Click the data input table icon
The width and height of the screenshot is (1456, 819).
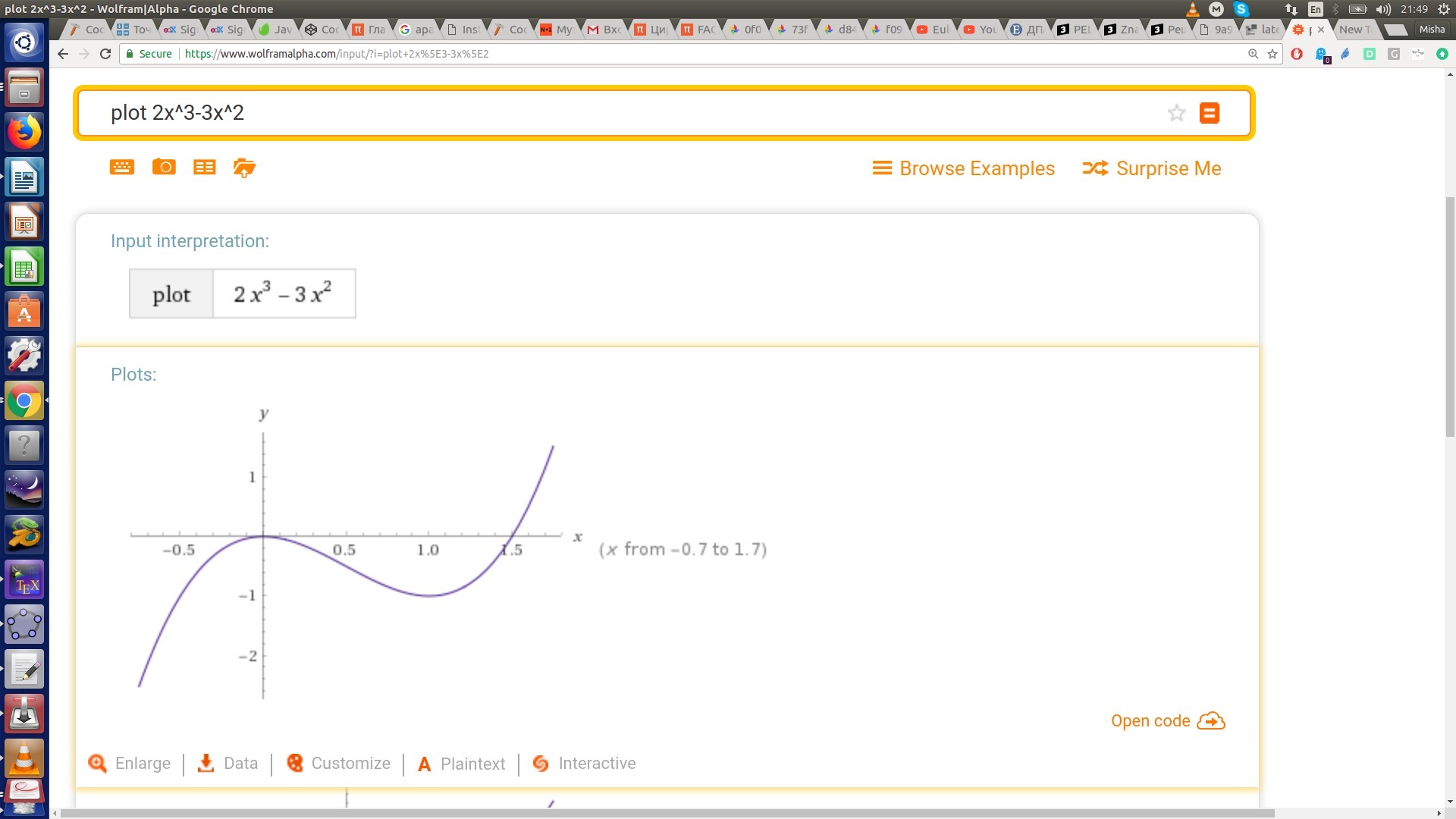205,167
